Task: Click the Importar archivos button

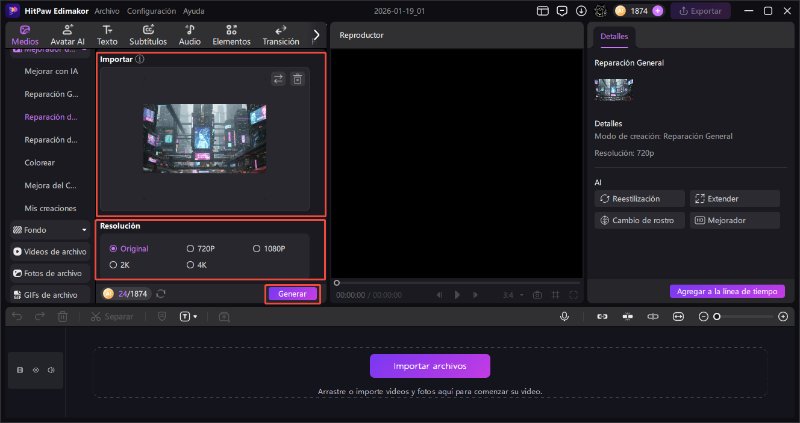Action: 430,366
